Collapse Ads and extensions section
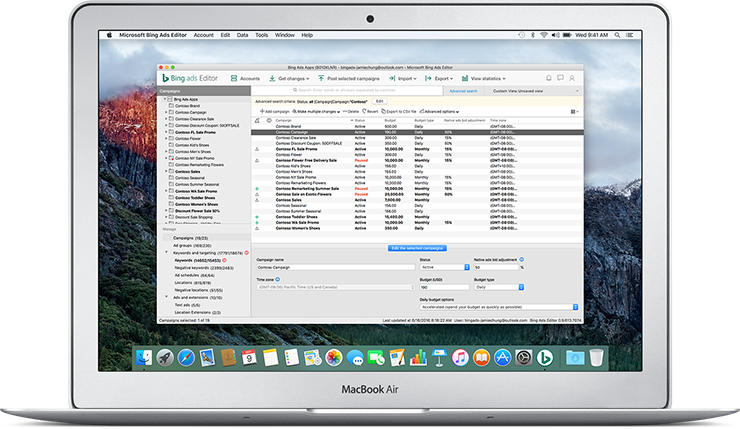 (x=166, y=297)
